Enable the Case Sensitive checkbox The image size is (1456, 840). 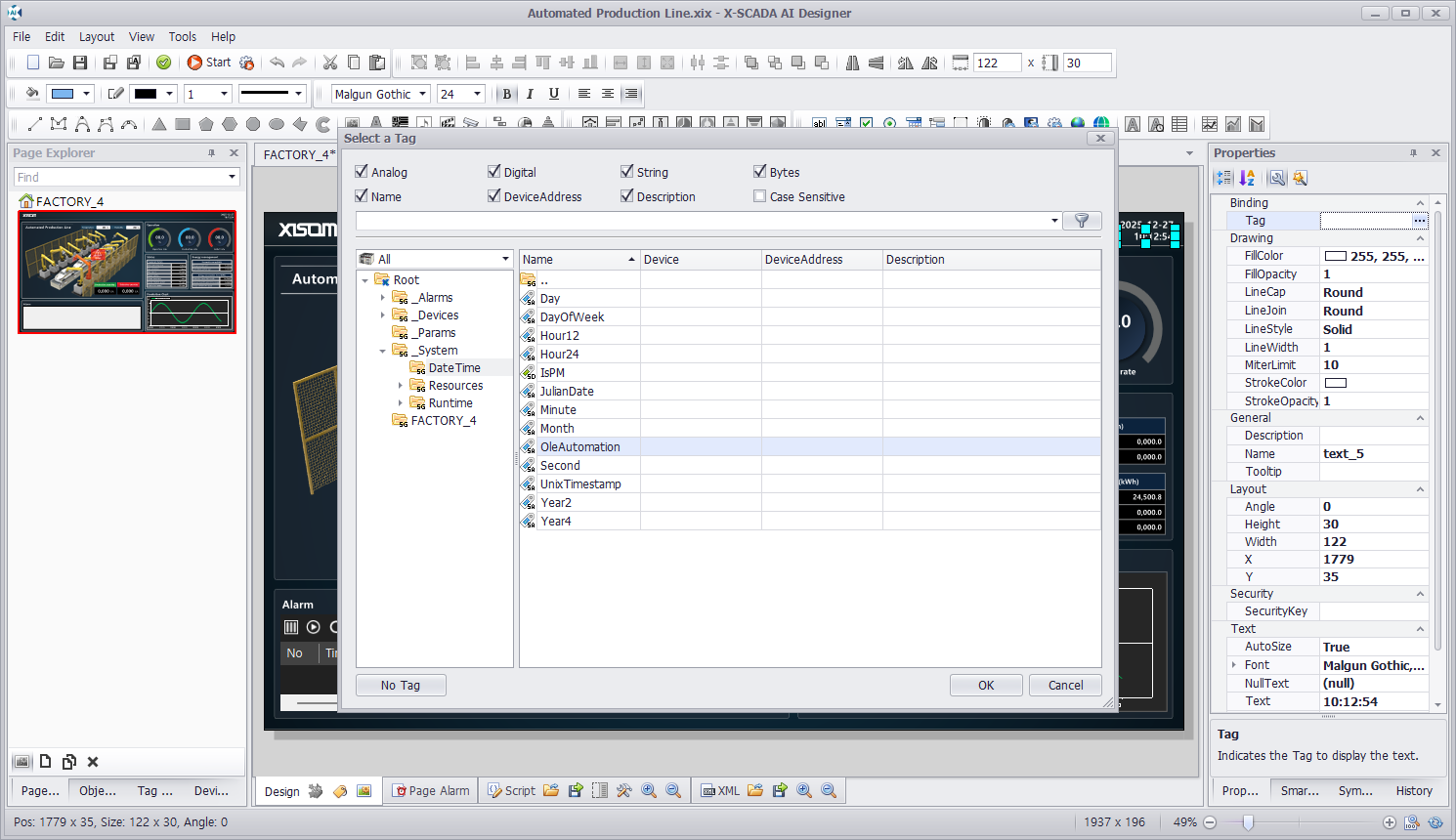[760, 196]
